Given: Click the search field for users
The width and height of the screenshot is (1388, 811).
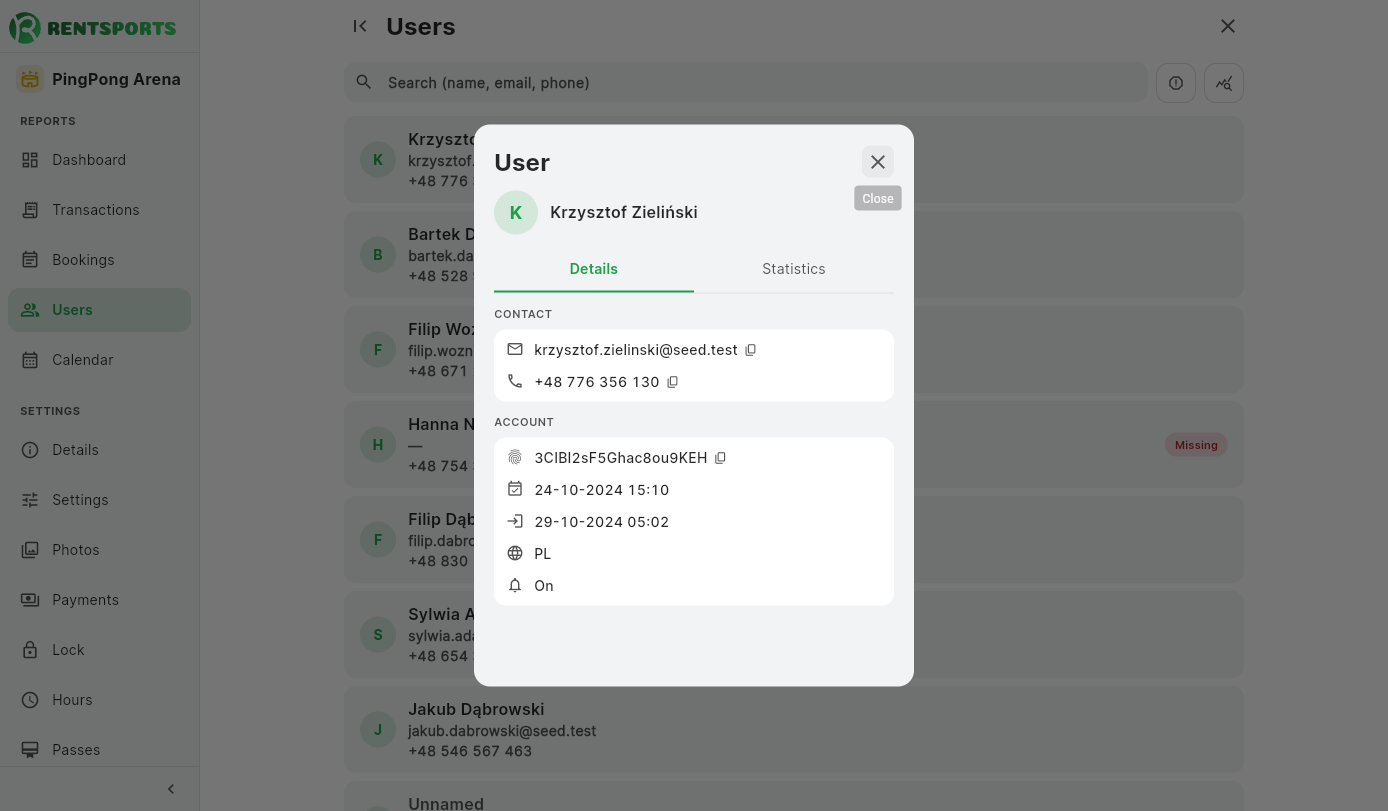Looking at the screenshot, I should pyautogui.click(x=746, y=83).
